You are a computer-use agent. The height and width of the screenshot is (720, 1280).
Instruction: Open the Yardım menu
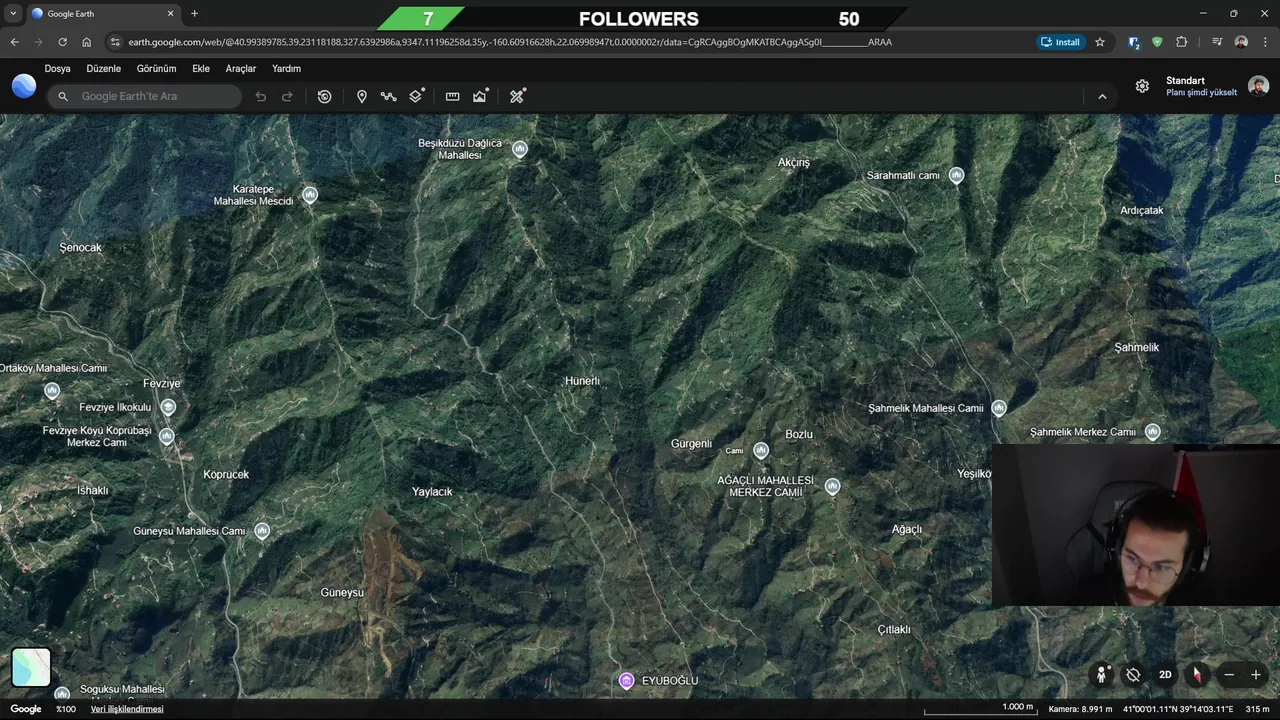click(x=286, y=69)
